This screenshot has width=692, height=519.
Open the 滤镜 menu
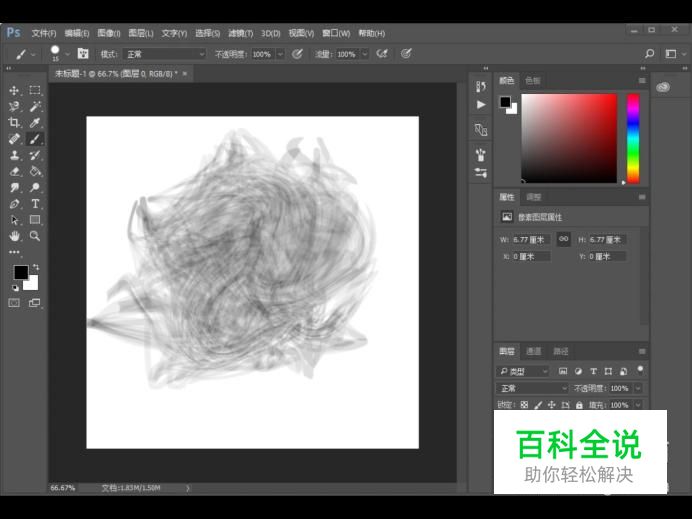pos(241,33)
